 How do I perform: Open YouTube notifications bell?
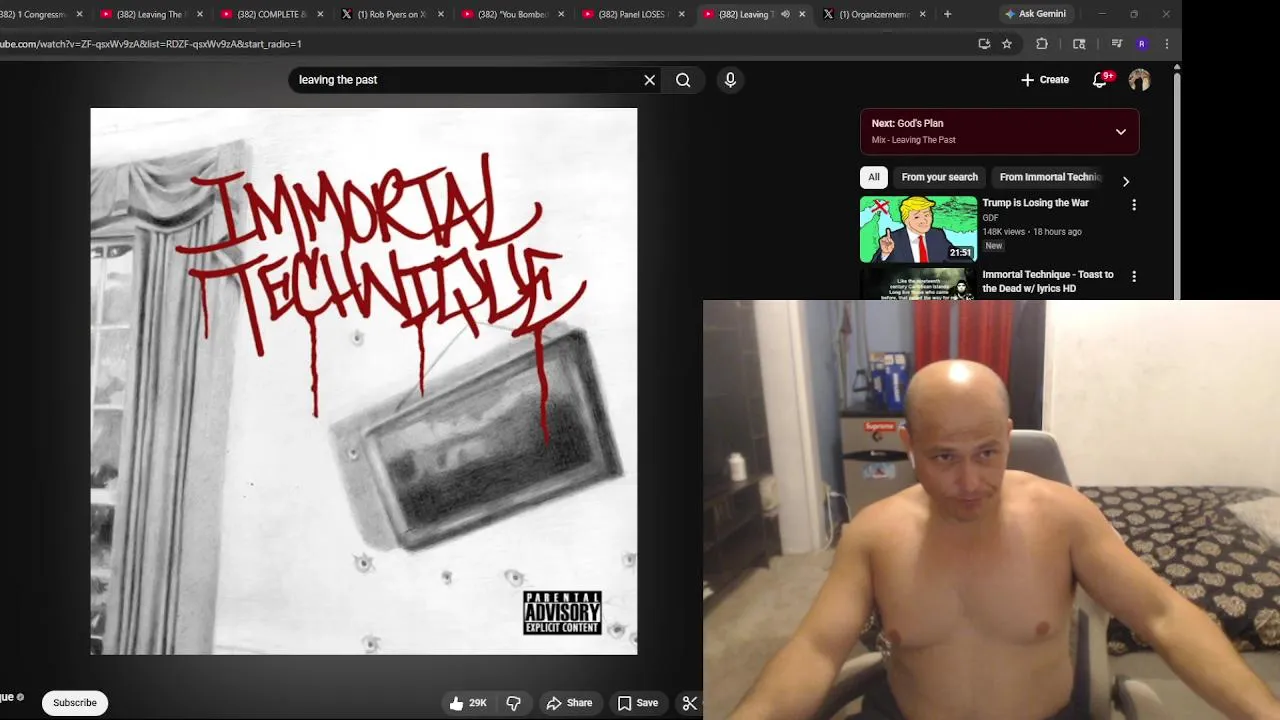[1100, 80]
